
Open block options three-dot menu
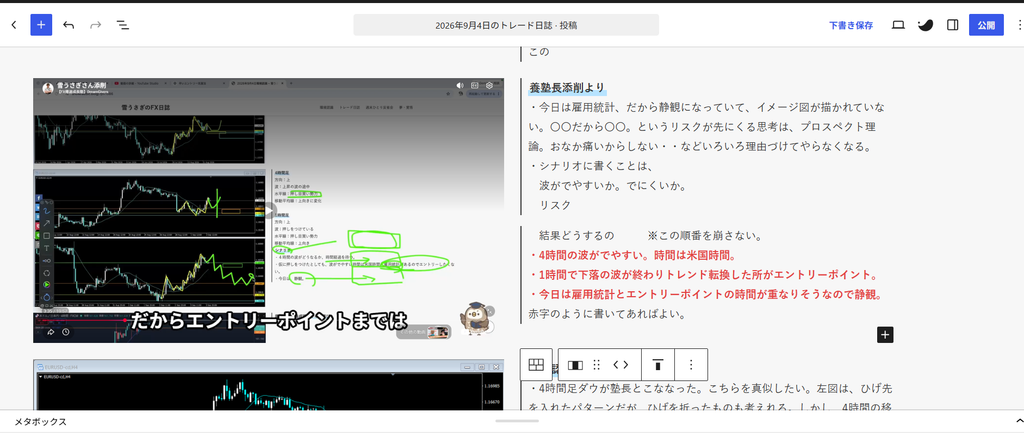pos(691,365)
